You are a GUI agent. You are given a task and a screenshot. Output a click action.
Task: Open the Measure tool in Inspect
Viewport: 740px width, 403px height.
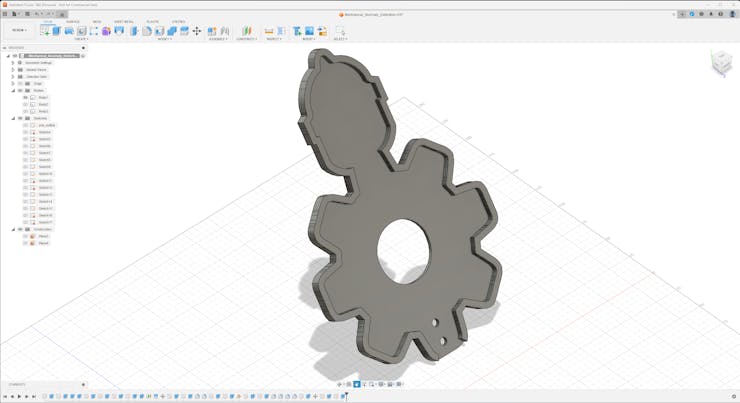coord(269,31)
